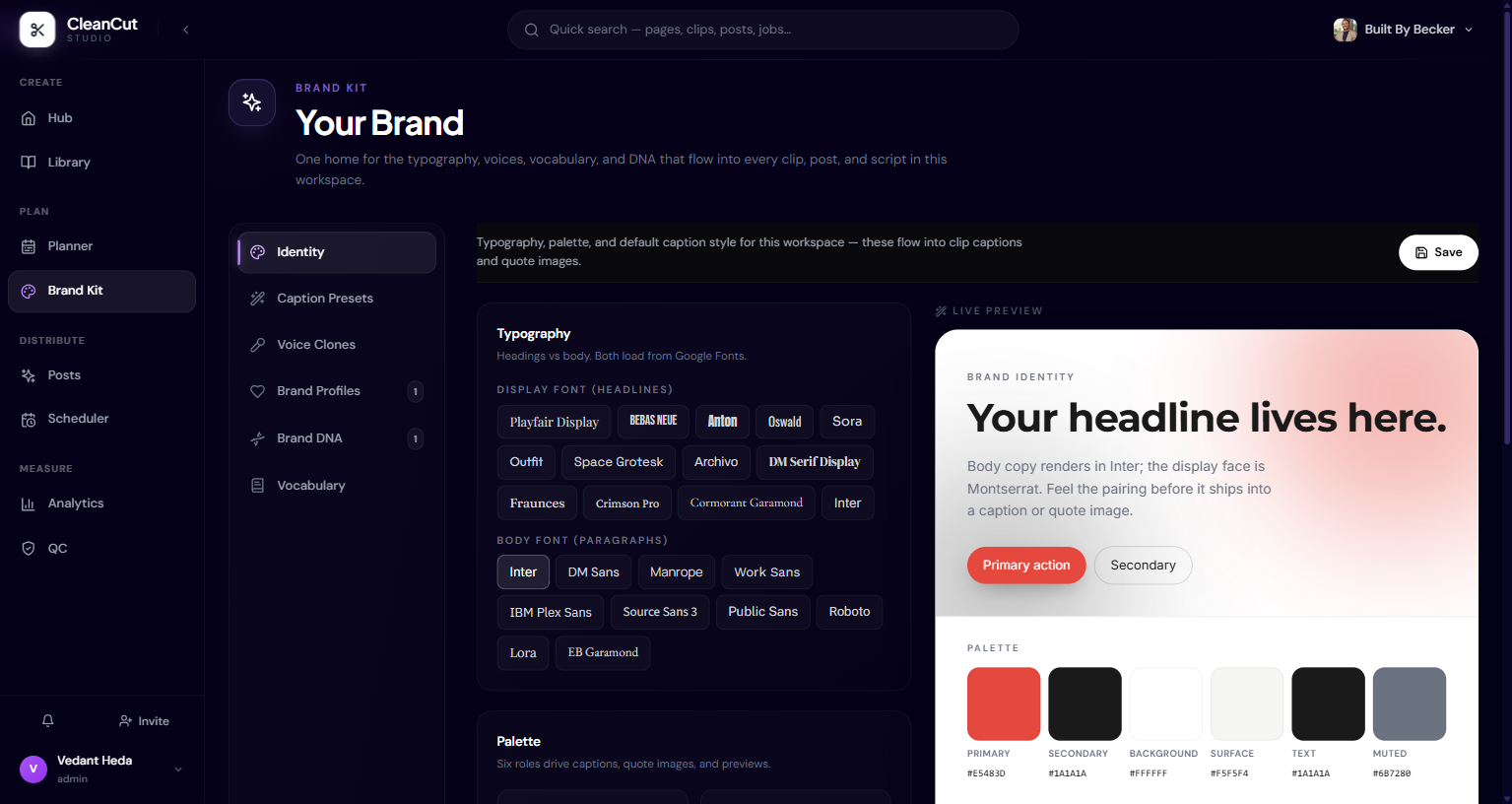The width and height of the screenshot is (1512, 804).
Task: Choose Anton as display font
Action: coord(722,422)
